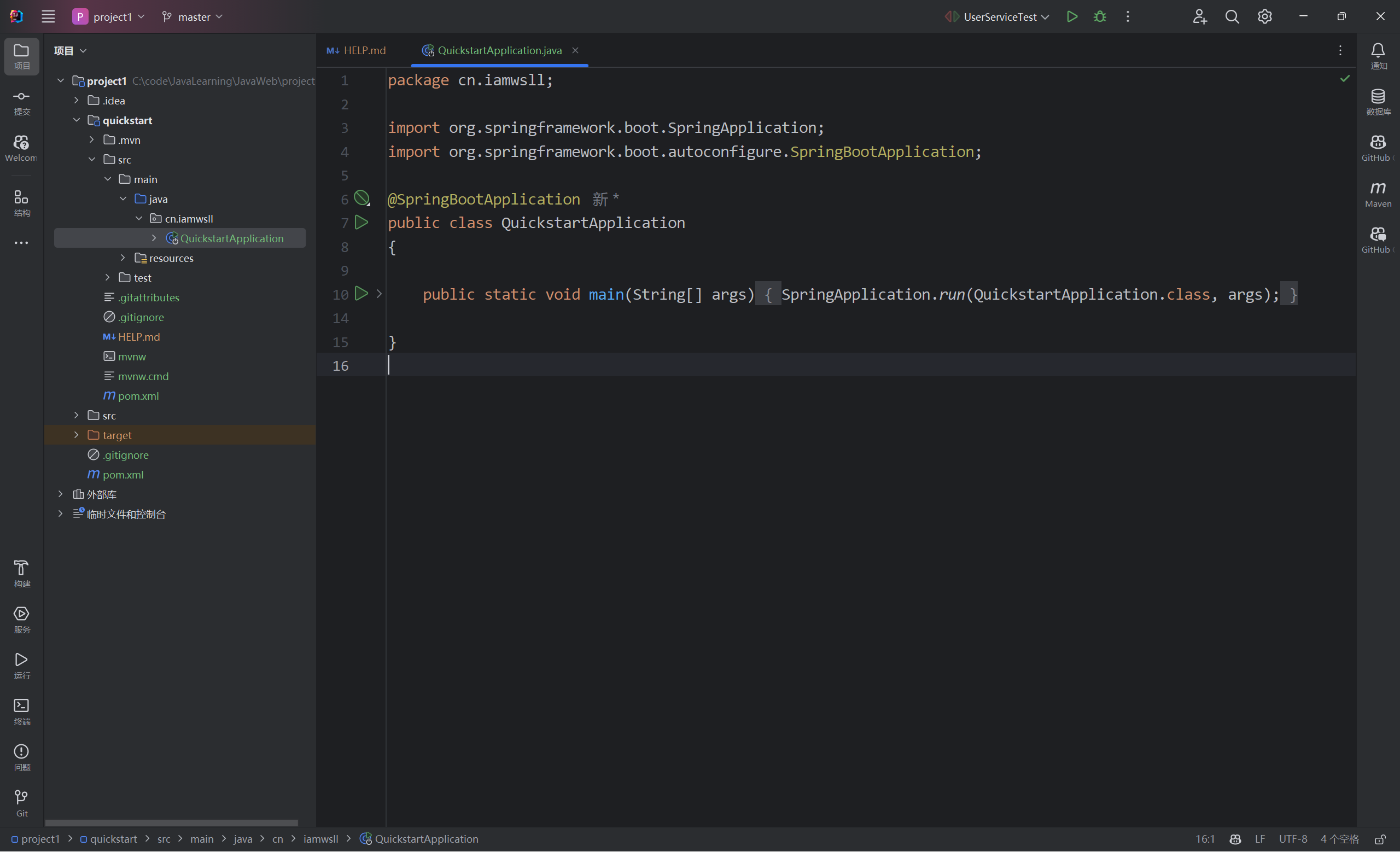Click the Debug bug icon
The height and width of the screenshot is (852, 1400).
pos(1100,16)
